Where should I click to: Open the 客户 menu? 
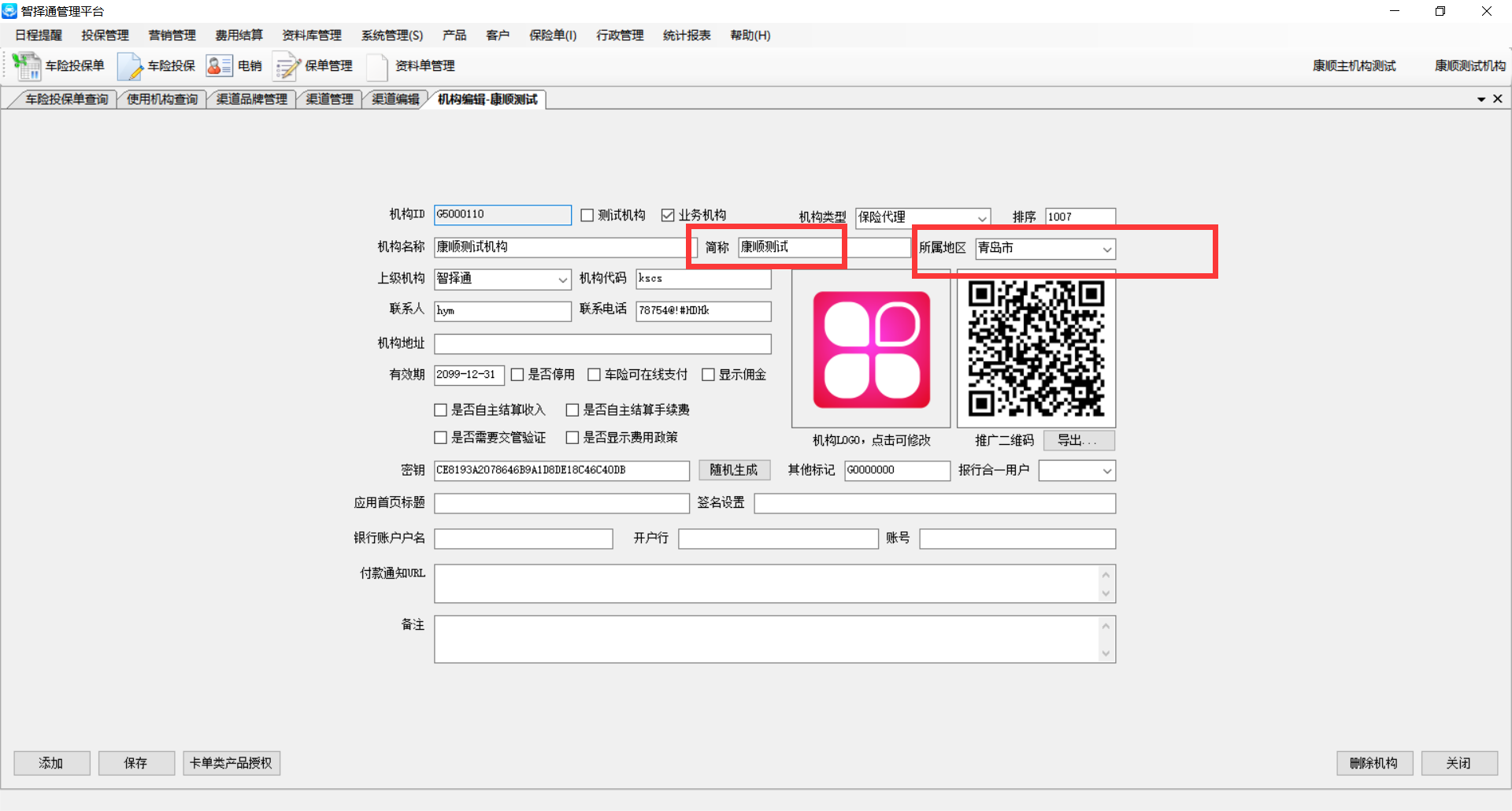pos(498,35)
